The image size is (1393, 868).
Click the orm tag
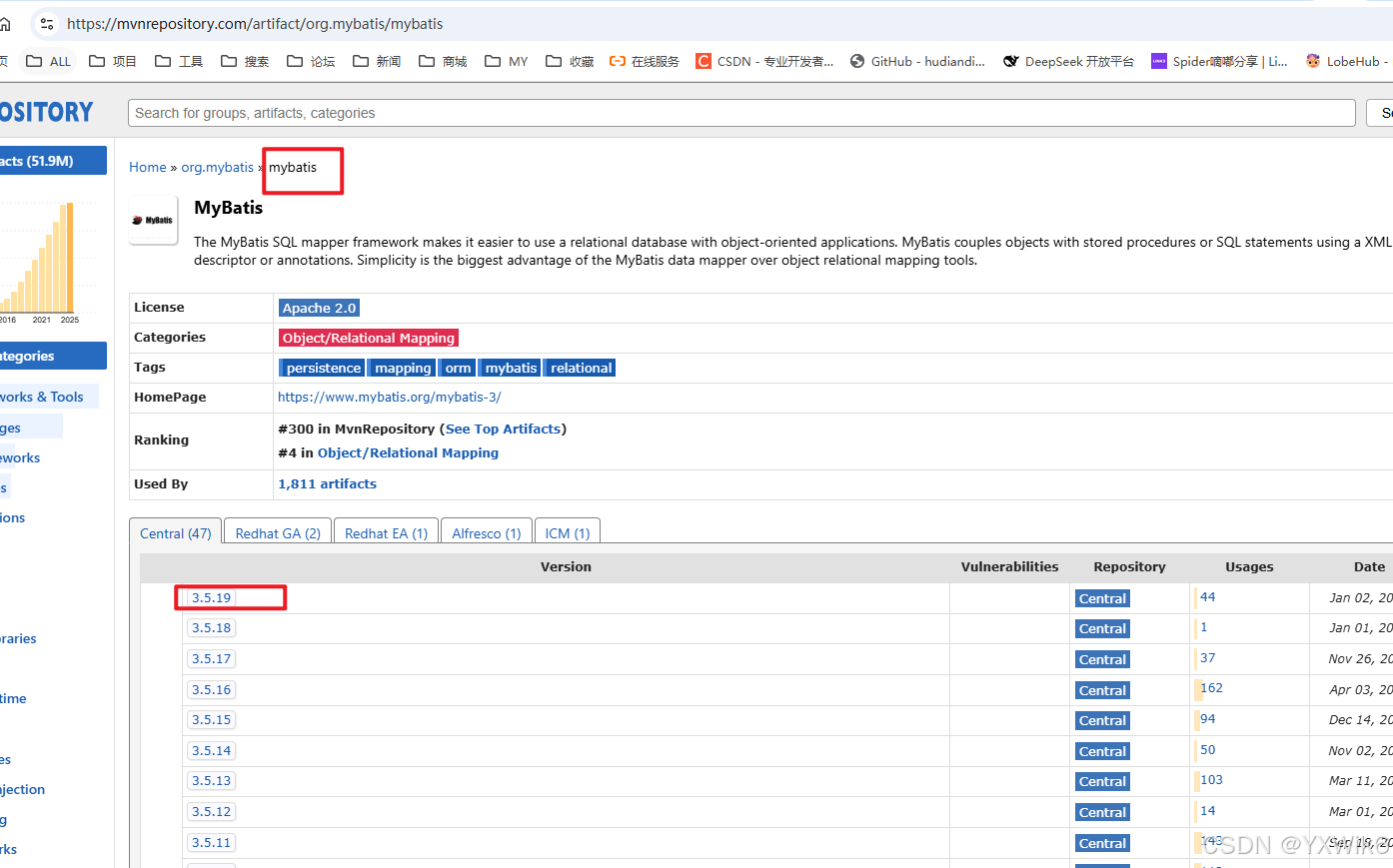[458, 368]
